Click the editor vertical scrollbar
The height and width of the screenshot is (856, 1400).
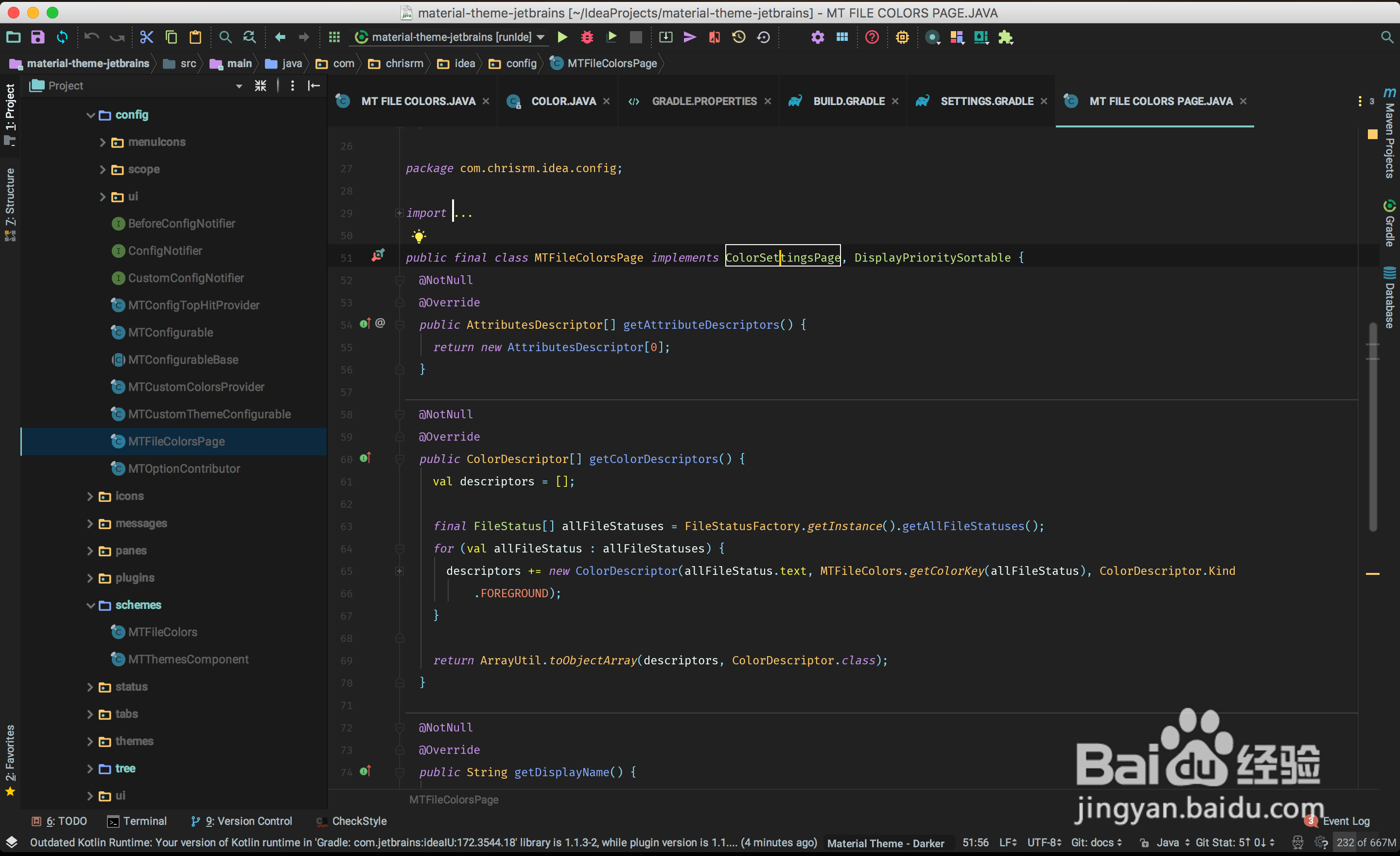click(1372, 426)
